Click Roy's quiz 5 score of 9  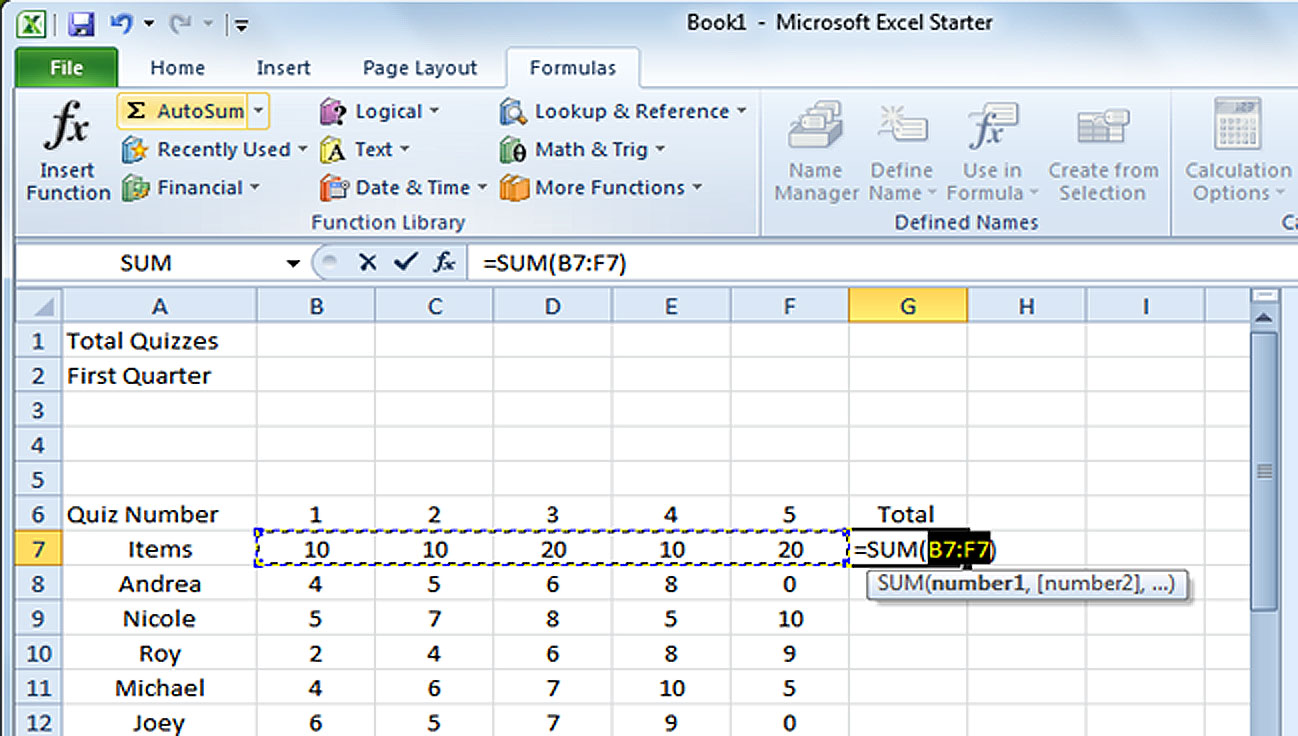coord(790,653)
